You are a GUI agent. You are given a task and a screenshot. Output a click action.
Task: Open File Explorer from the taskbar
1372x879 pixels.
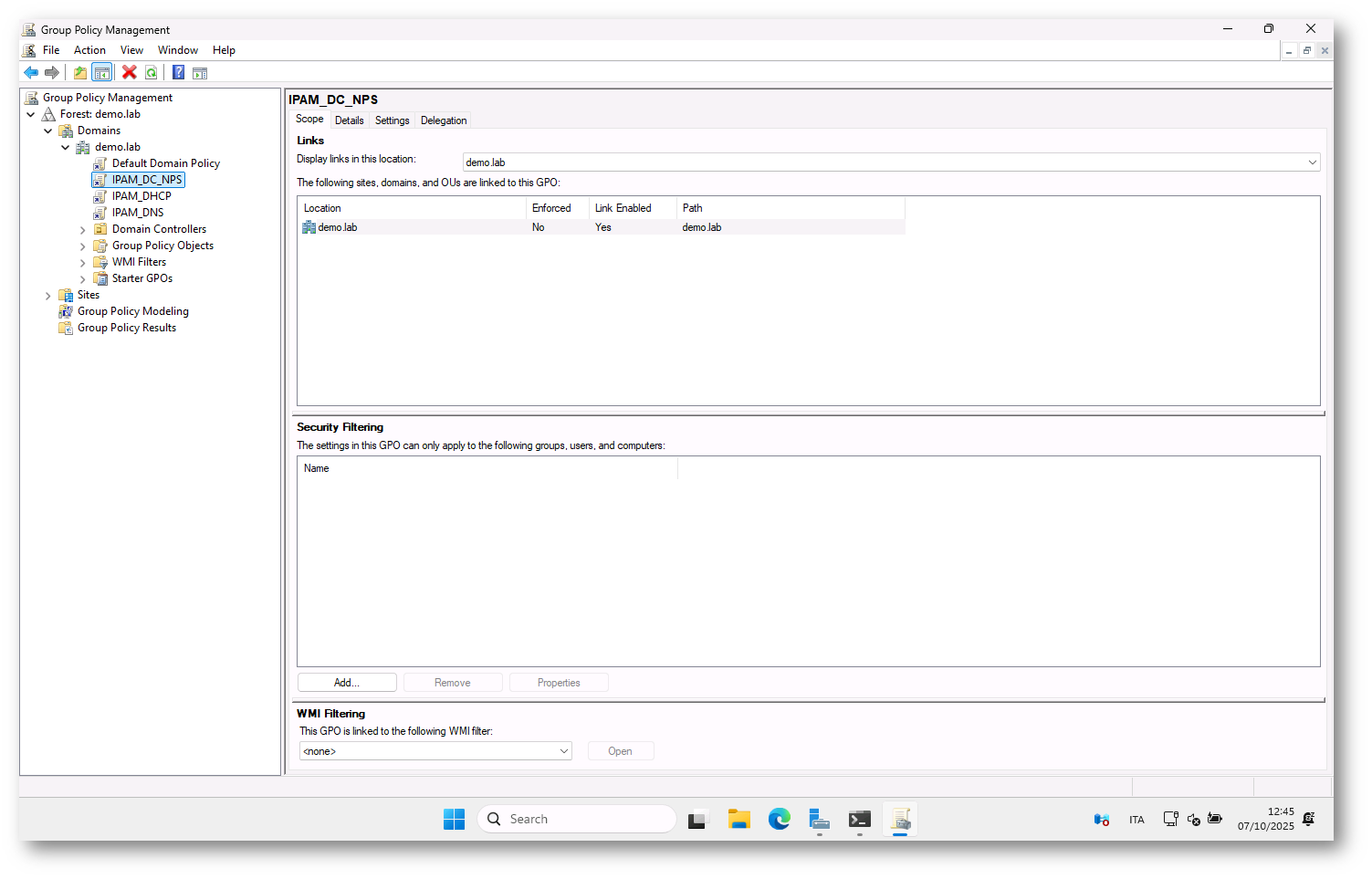738,820
